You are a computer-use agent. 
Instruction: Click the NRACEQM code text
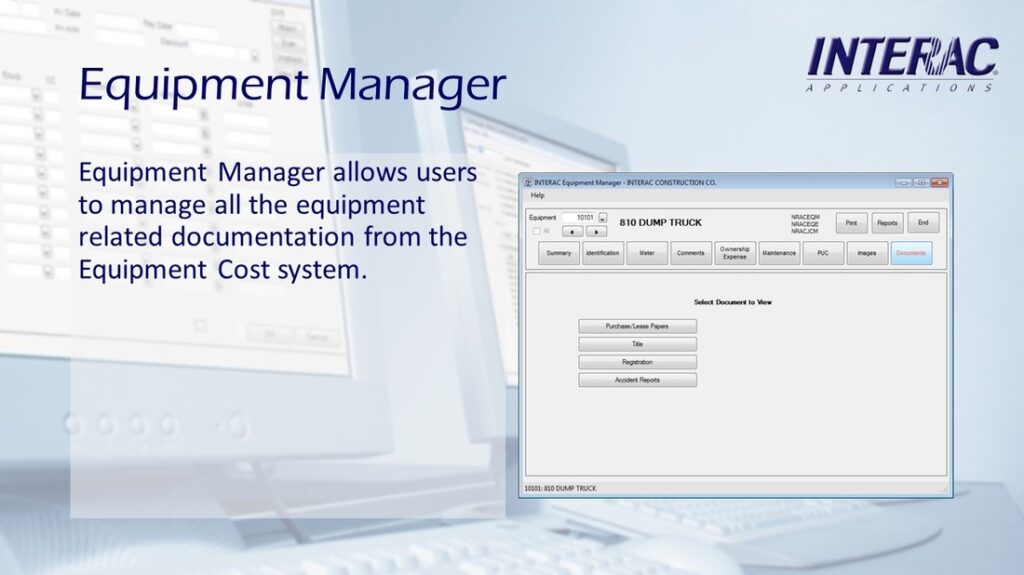pos(805,217)
